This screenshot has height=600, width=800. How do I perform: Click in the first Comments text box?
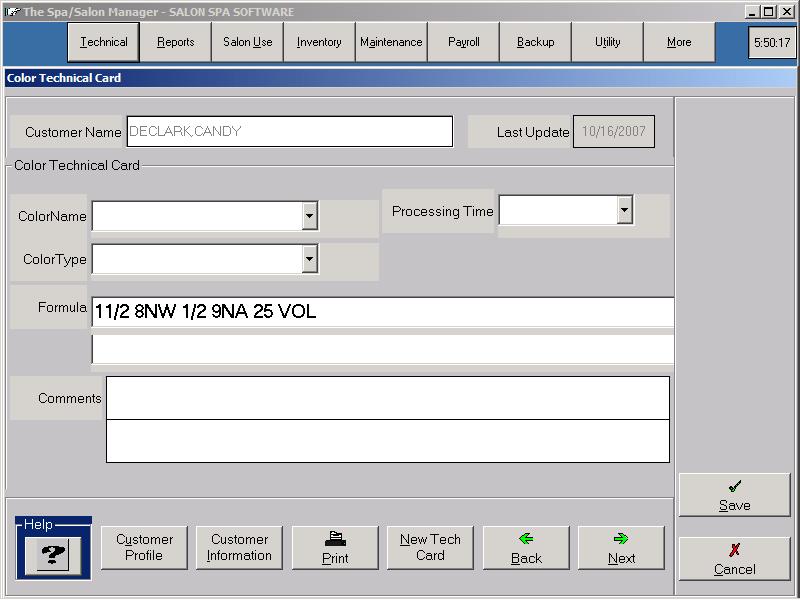(387, 398)
